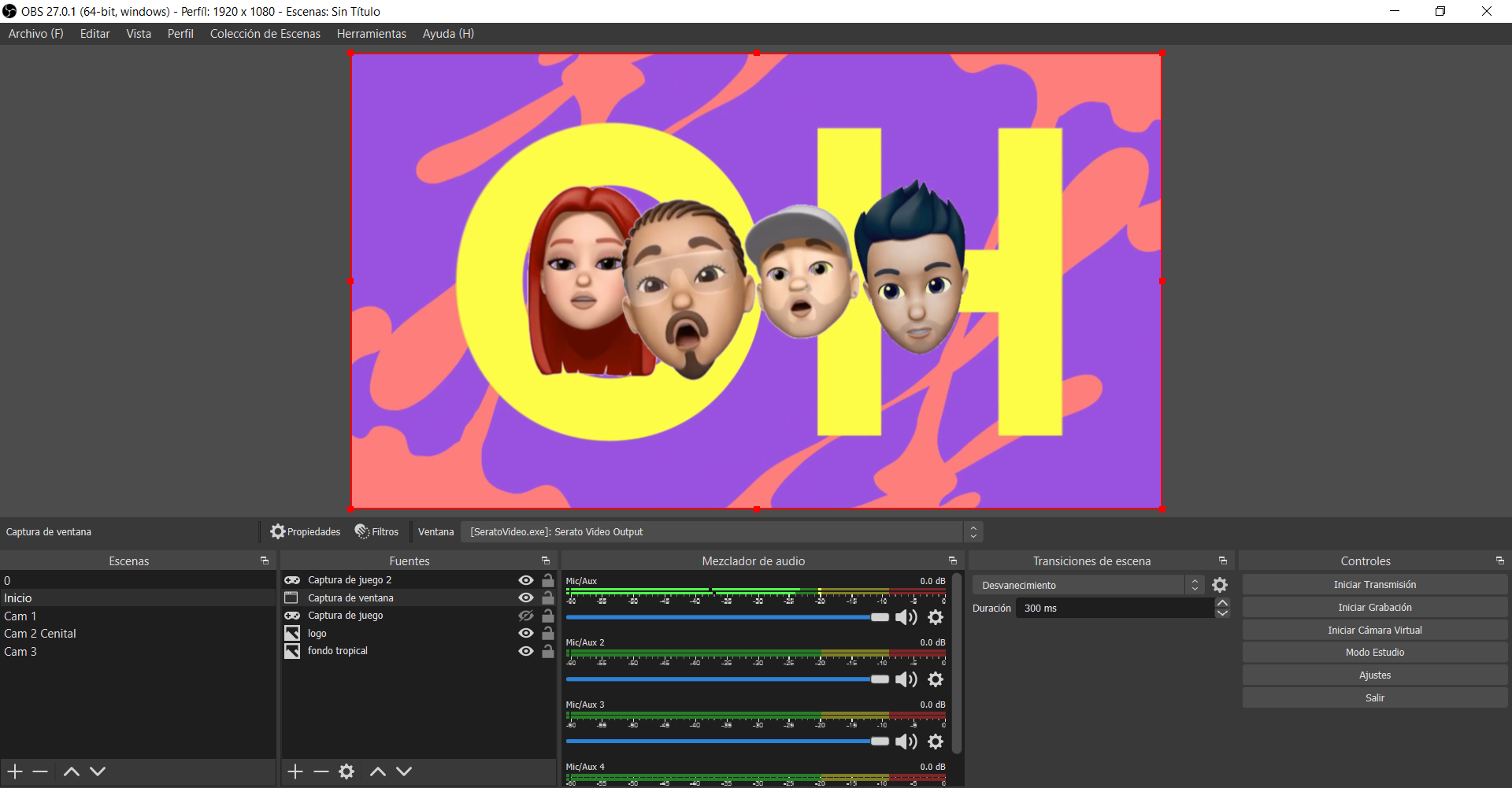Screen dimensions: 1512x788
Task: Mute the Mic/Aux speaker icon
Action: (x=906, y=617)
